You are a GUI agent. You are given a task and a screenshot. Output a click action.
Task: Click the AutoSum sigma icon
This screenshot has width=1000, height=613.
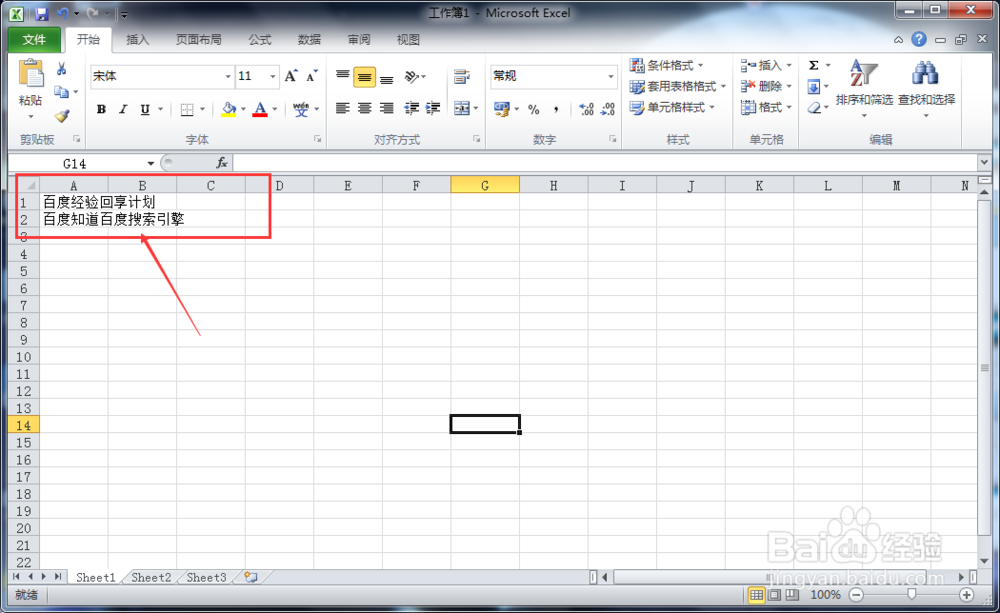[x=814, y=65]
